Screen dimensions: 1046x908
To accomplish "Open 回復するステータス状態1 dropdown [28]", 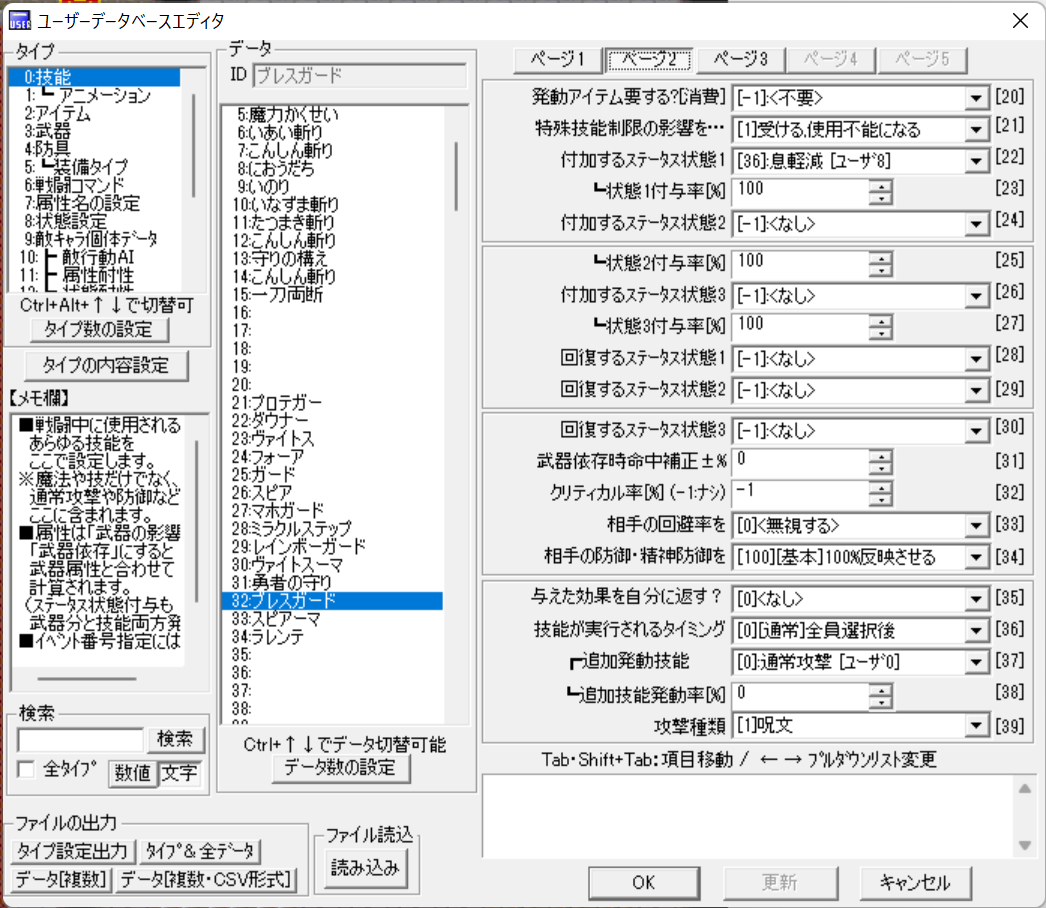I will (976, 359).
